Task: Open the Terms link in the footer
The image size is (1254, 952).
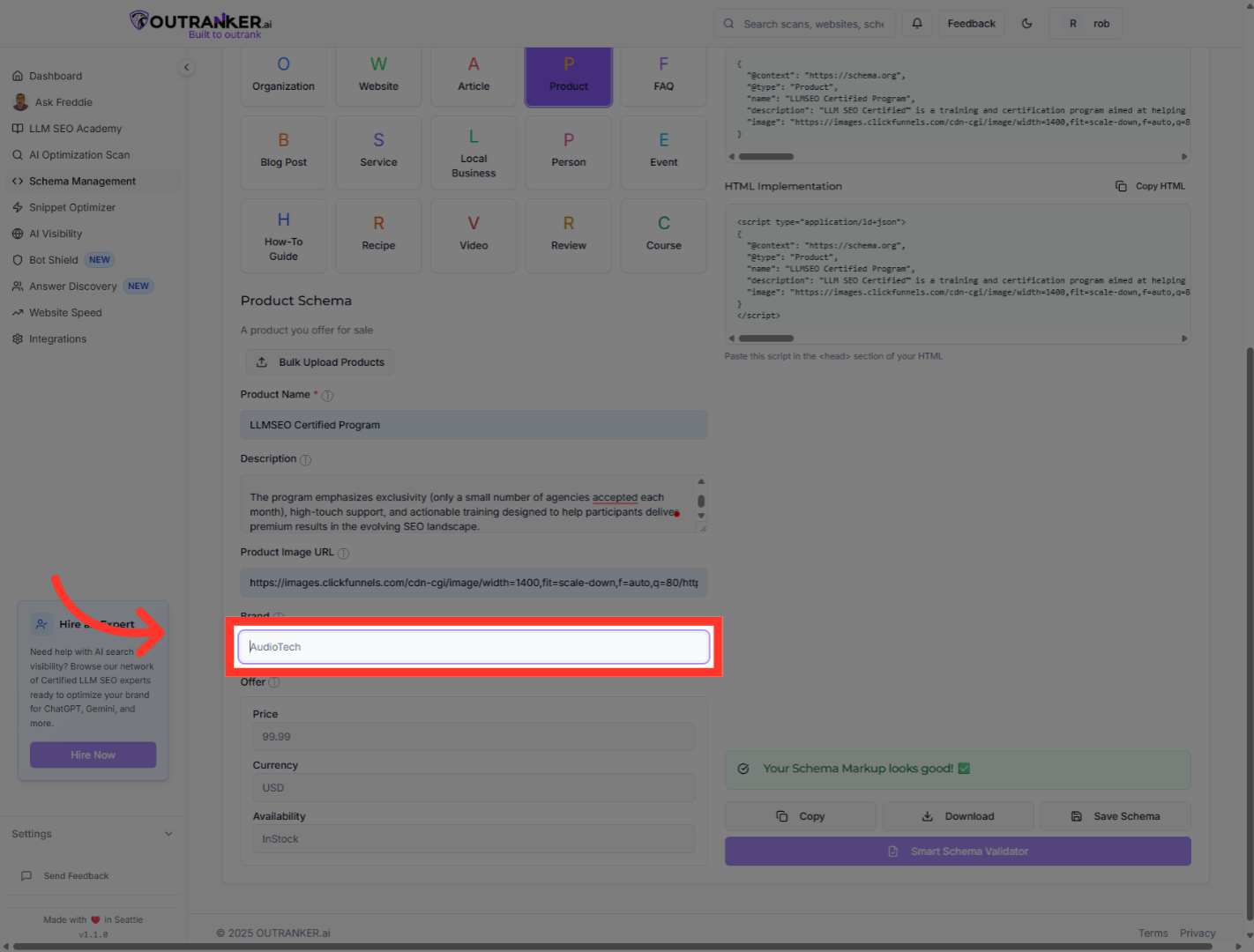Action: (1153, 933)
